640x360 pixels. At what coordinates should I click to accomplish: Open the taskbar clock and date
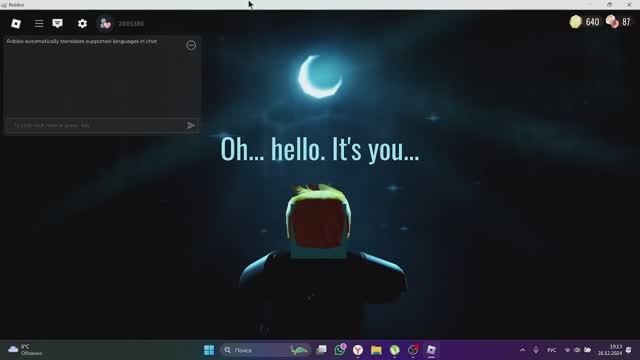pos(609,350)
